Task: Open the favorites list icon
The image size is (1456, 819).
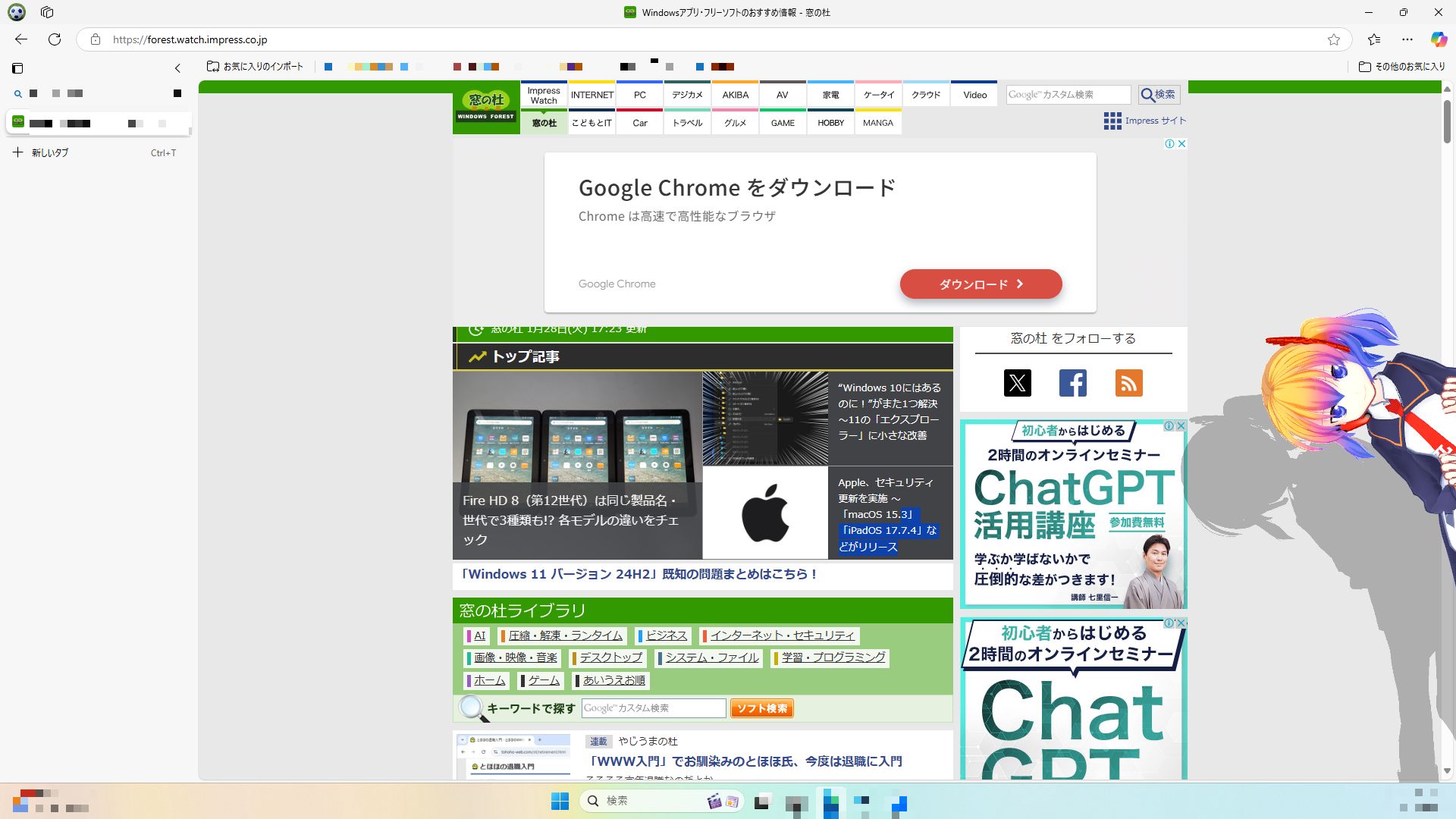Action: tap(1374, 39)
